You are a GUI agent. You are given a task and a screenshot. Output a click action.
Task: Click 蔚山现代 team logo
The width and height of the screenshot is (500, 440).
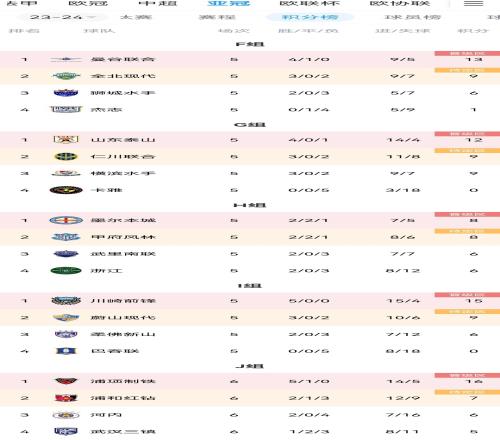66,317
